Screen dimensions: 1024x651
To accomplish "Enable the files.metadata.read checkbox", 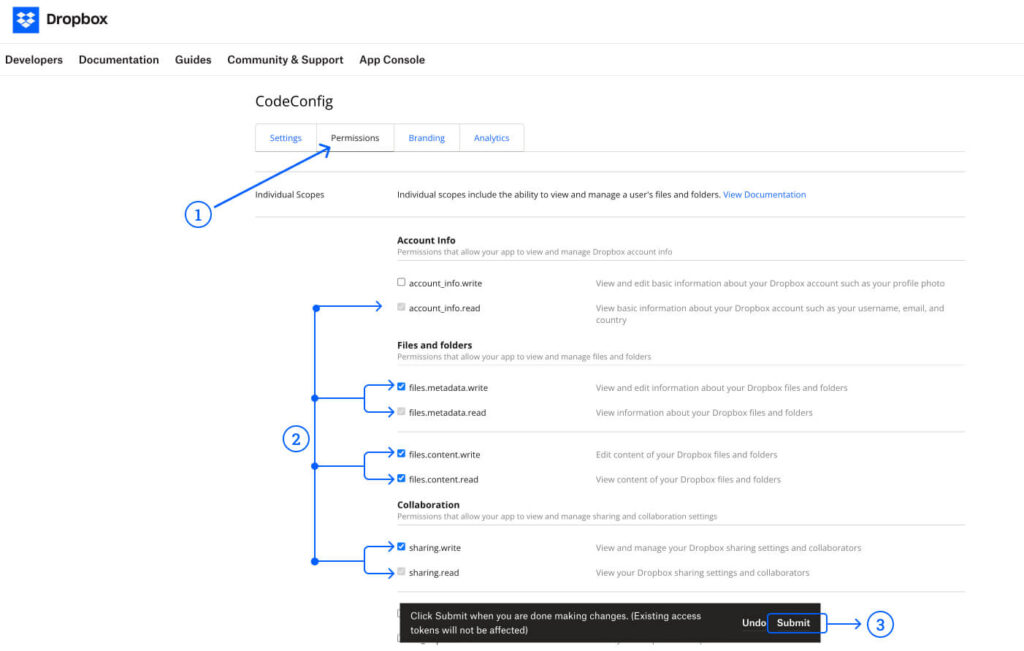I will point(401,411).
